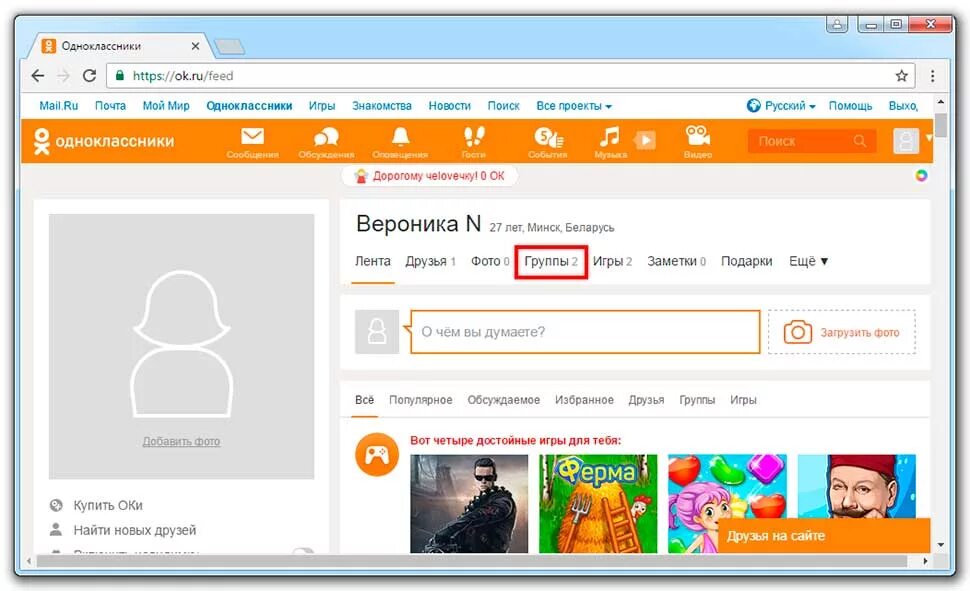The width and height of the screenshot is (970, 591).
Task: Select the Друзья feed filter
Action: click(x=646, y=400)
